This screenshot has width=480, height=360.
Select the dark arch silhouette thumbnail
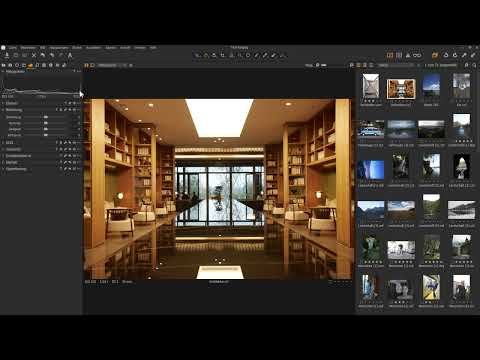[x=462, y=166]
